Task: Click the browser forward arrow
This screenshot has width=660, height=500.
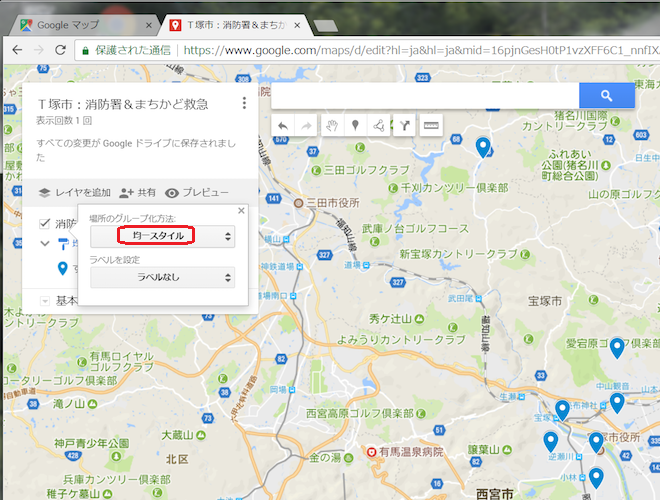Action: (x=39, y=50)
